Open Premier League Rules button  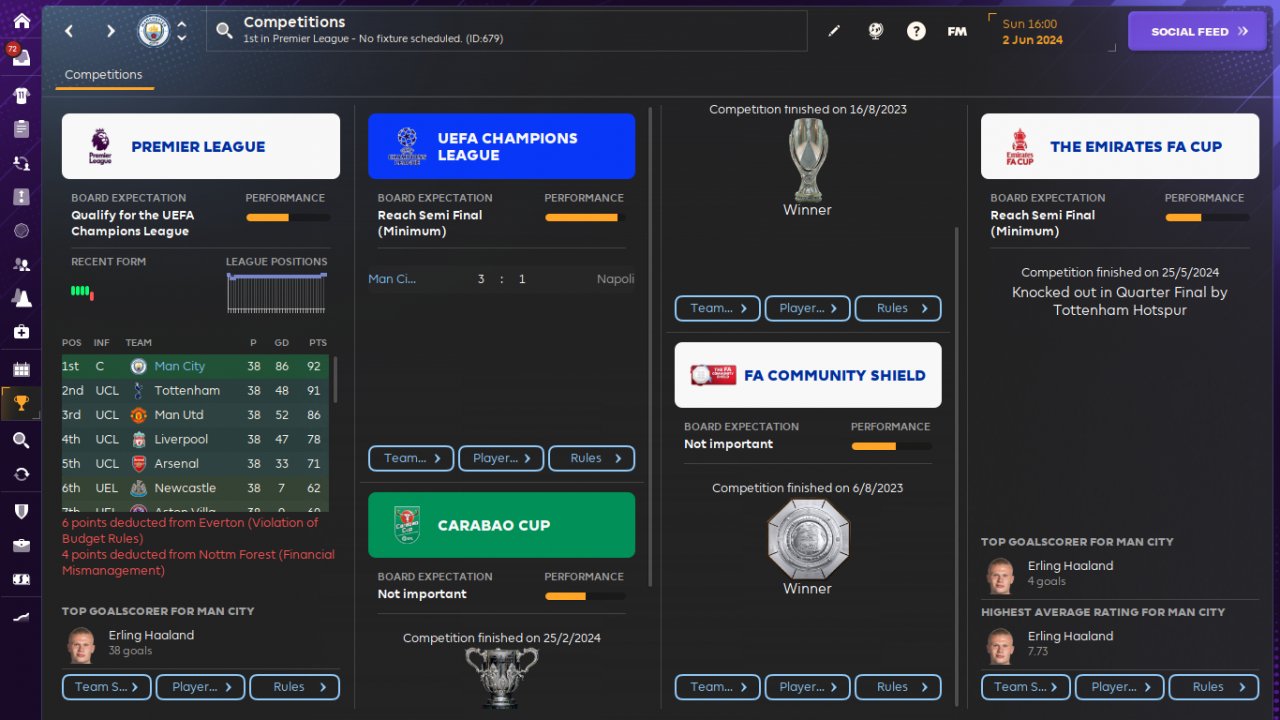294,687
